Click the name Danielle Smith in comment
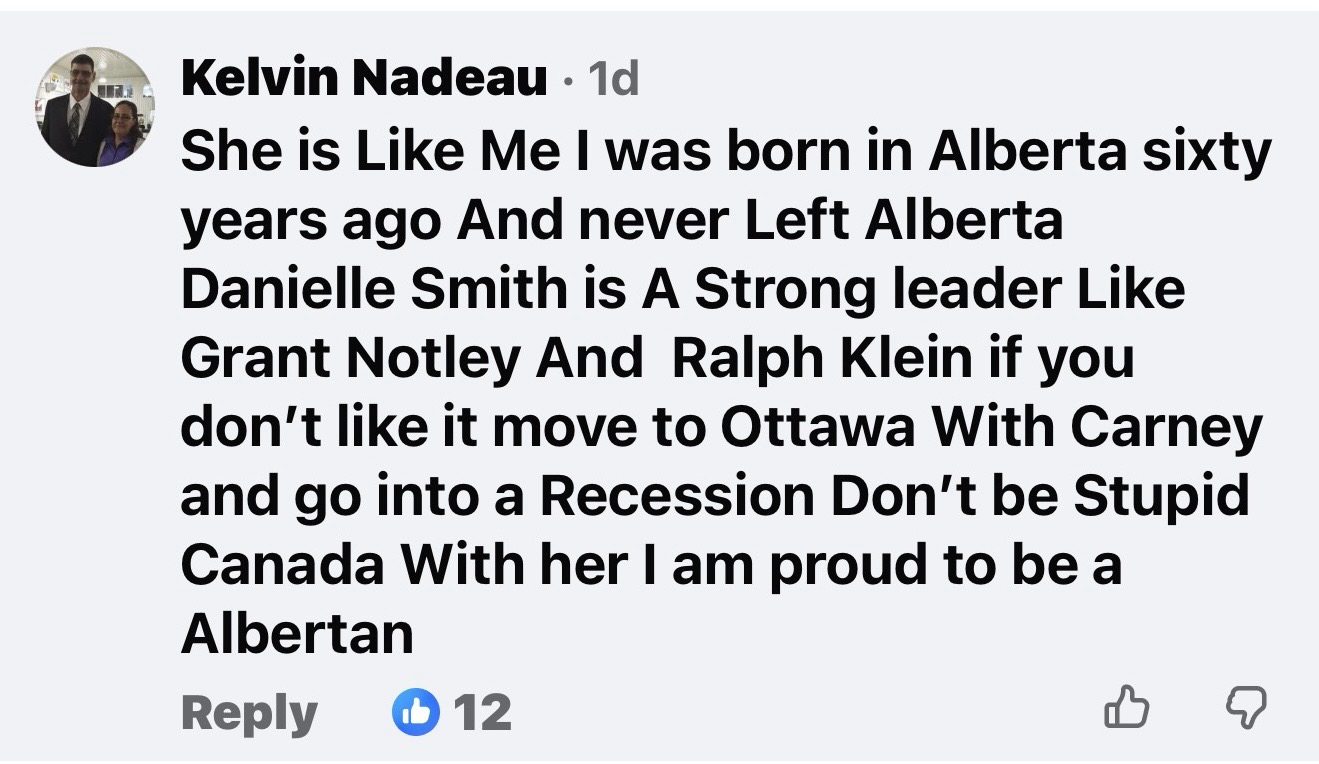This screenshot has height=764, width=1319. [x=373, y=289]
